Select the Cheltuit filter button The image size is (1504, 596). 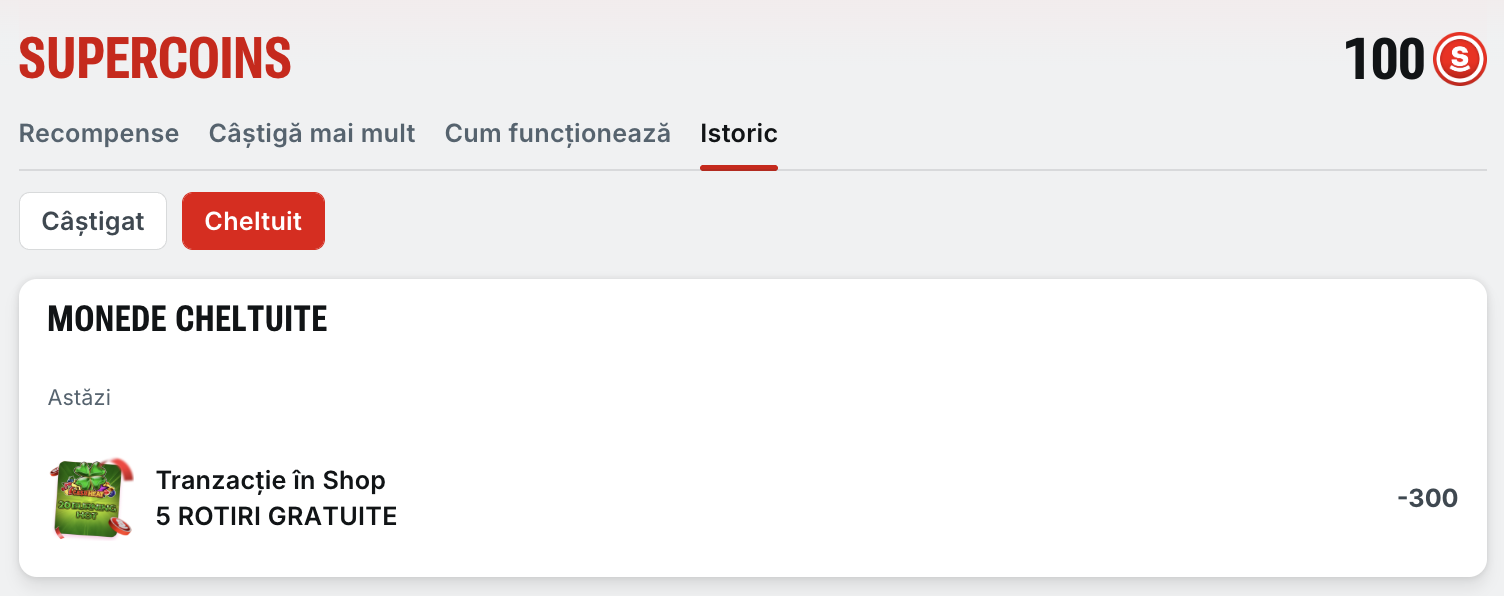[x=253, y=221]
